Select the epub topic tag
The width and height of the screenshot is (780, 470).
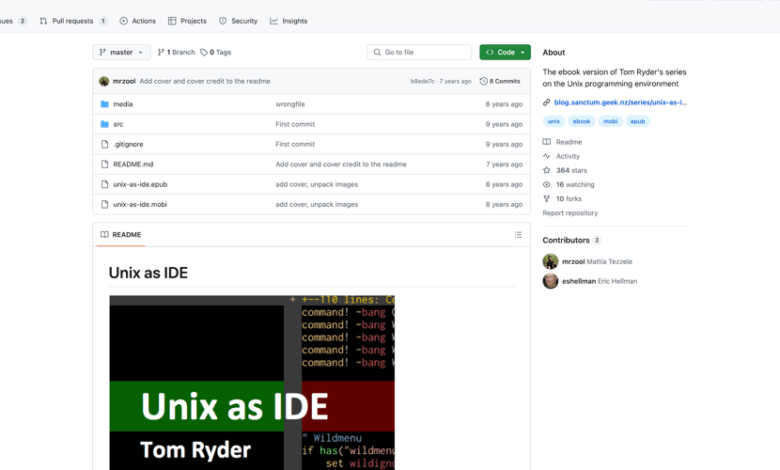coord(638,121)
